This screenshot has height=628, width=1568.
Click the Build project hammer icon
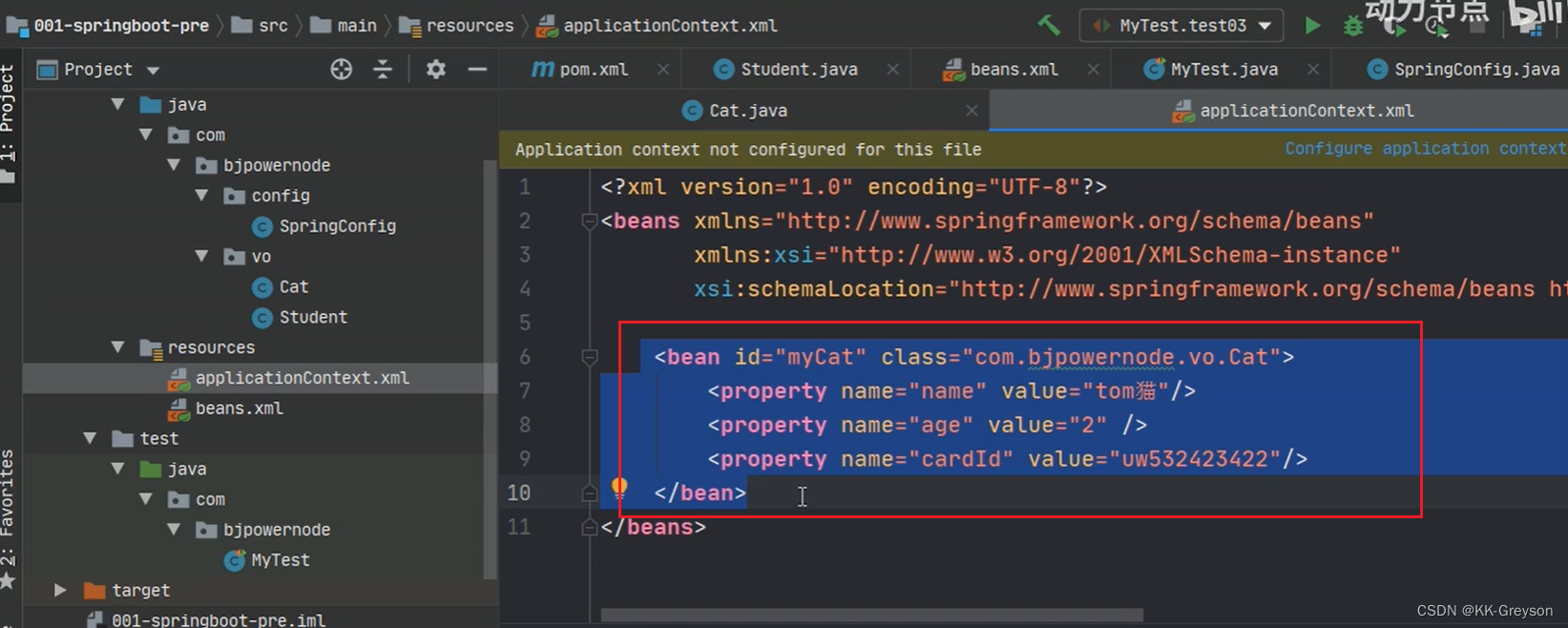pyautogui.click(x=1049, y=25)
